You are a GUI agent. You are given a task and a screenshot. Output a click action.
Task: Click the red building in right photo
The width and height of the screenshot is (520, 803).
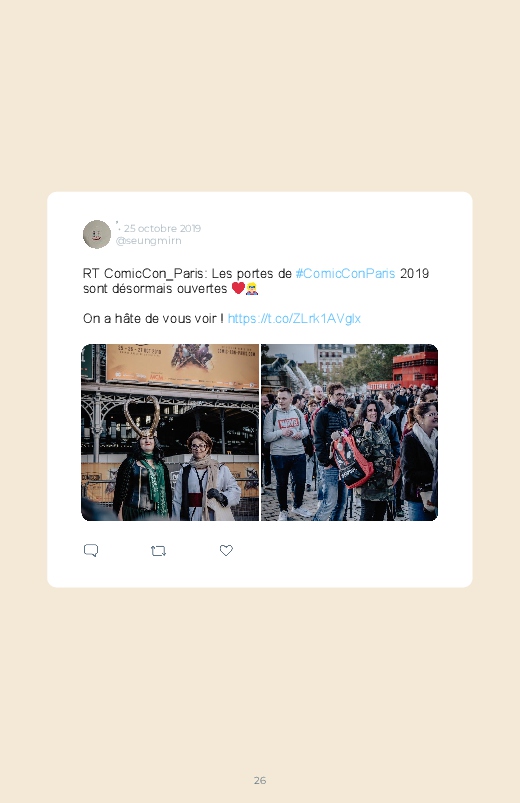pyautogui.click(x=414, y=369)
